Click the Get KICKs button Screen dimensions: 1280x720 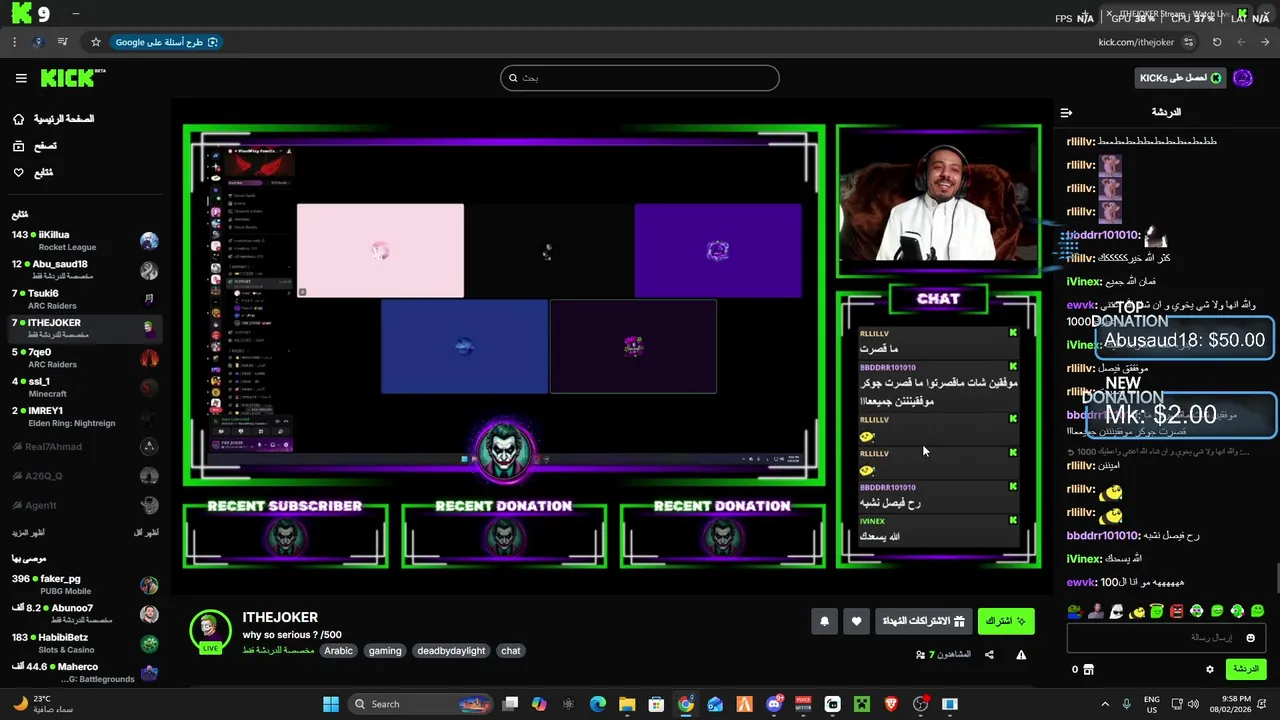click(1181, 78)
